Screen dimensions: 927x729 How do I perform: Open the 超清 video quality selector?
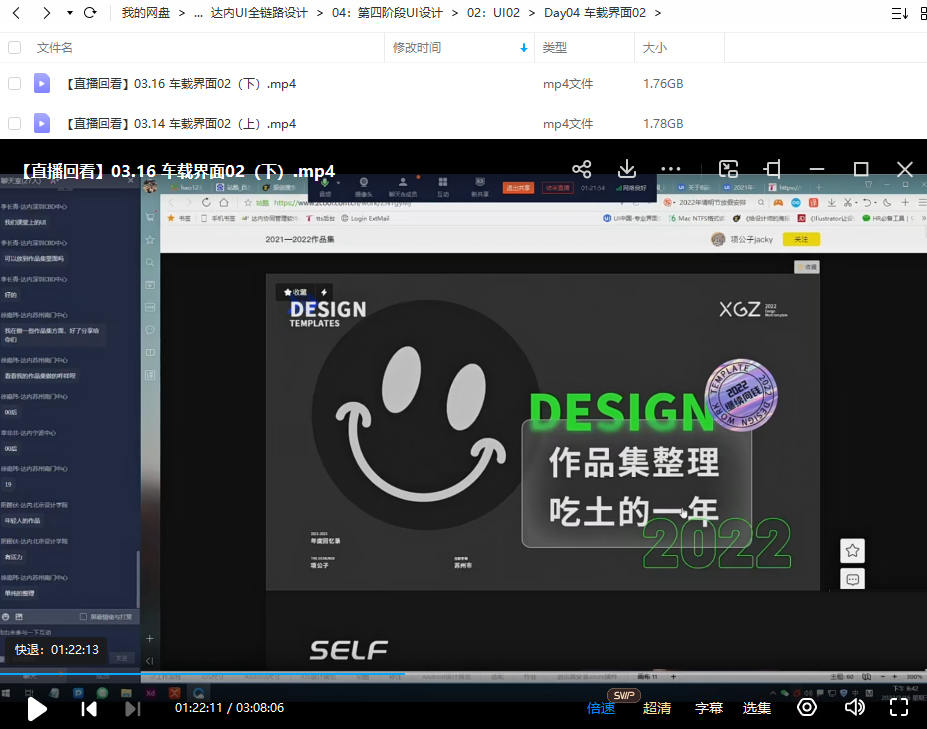(657, 708)
